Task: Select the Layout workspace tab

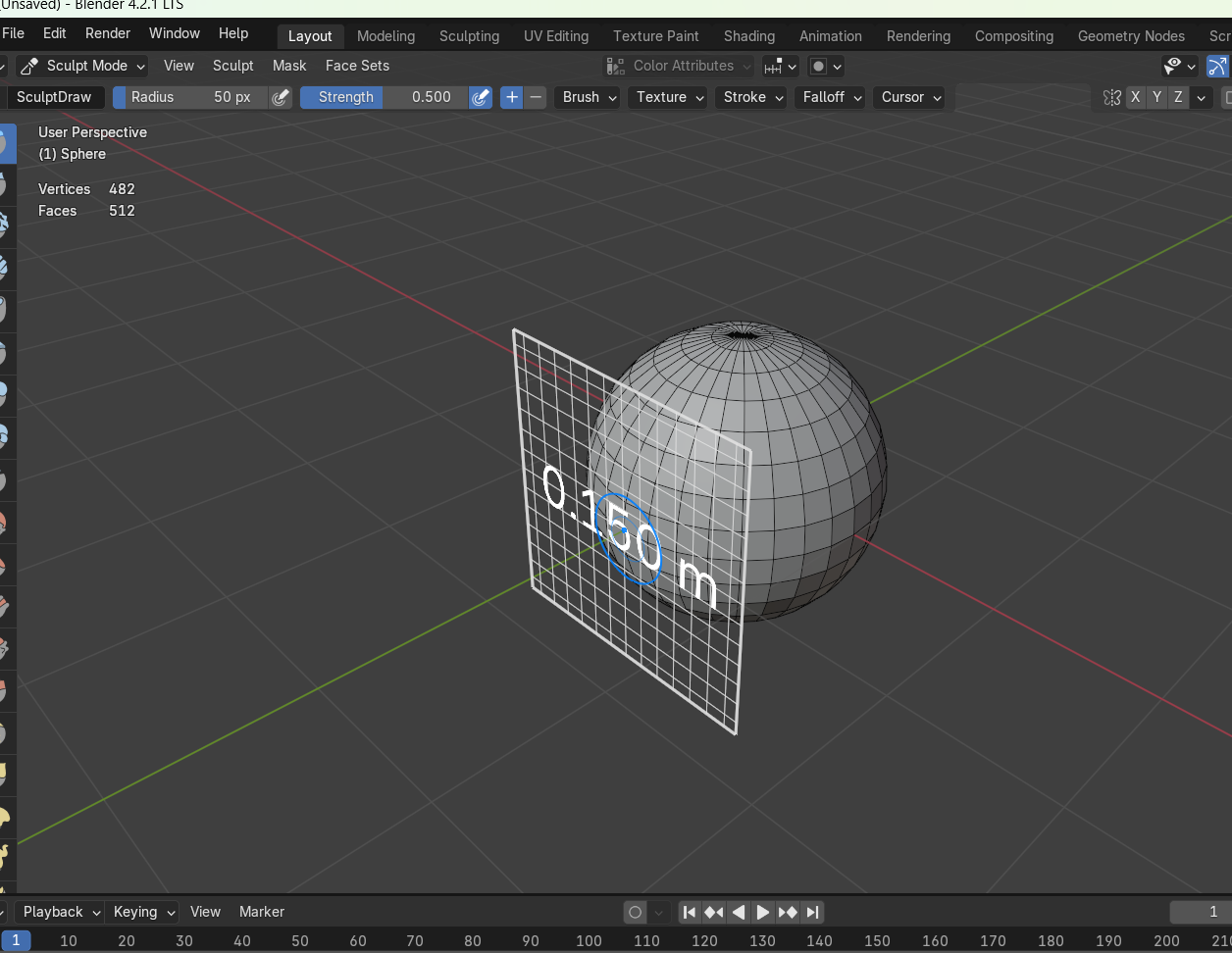Action: [310, 36]
